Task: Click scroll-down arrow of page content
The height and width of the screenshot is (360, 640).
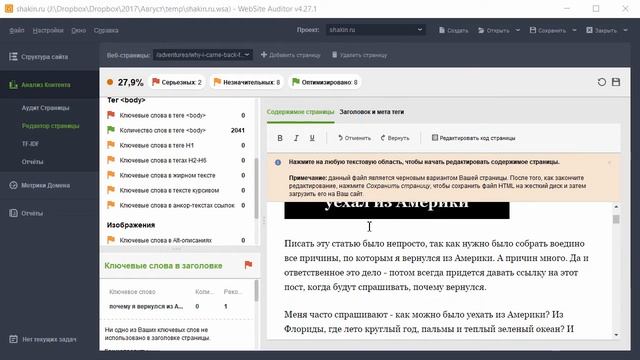Action: [616, 335]
